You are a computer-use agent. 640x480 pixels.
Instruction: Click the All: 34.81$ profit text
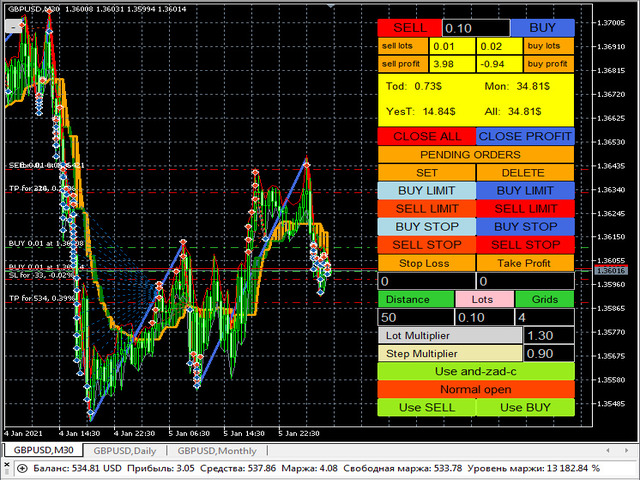(x=513, y=111)
